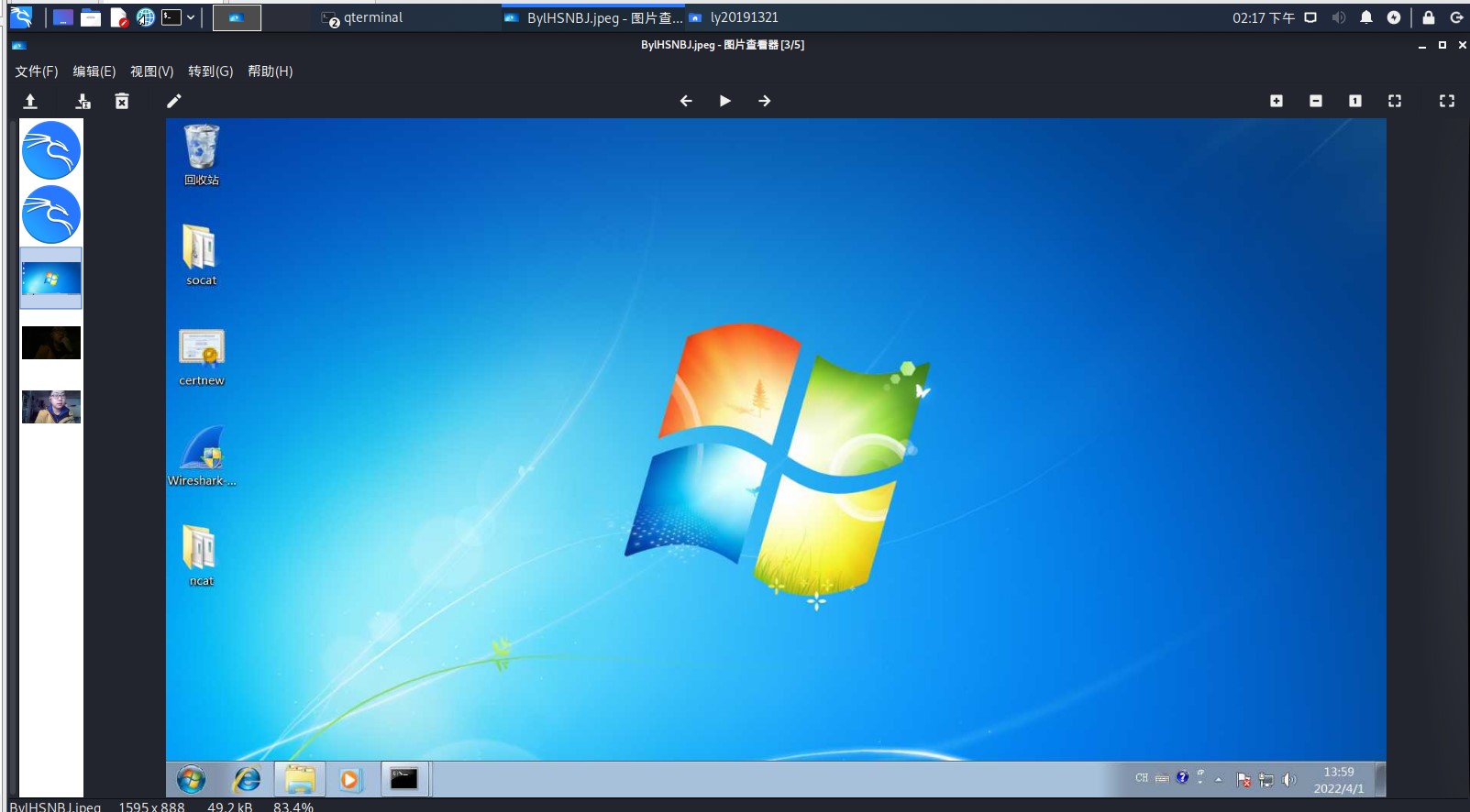Toggle fullscreen view icon
This screenshot has height=812, width=1470.
(1447, 101)
